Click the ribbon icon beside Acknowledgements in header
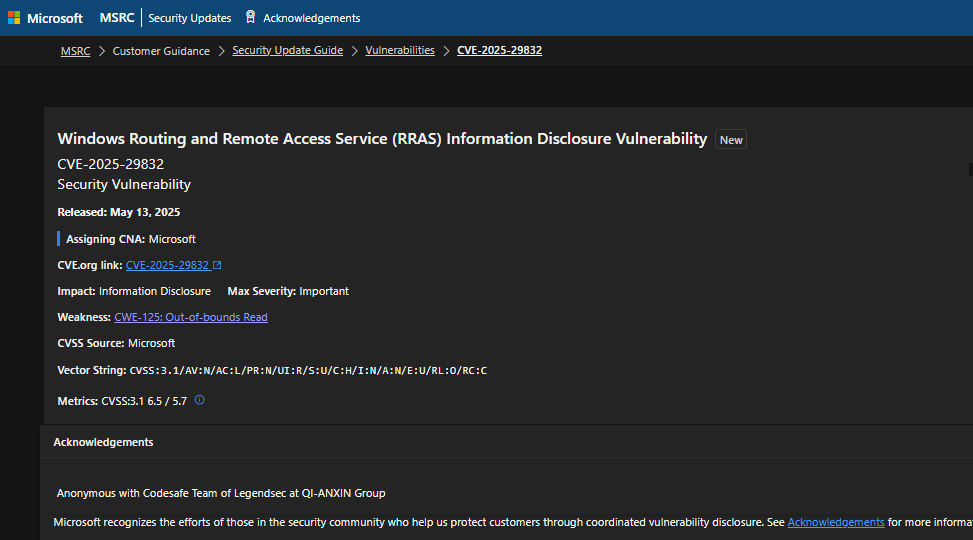Viewport: 973px width, 540px height. [250, 17]
